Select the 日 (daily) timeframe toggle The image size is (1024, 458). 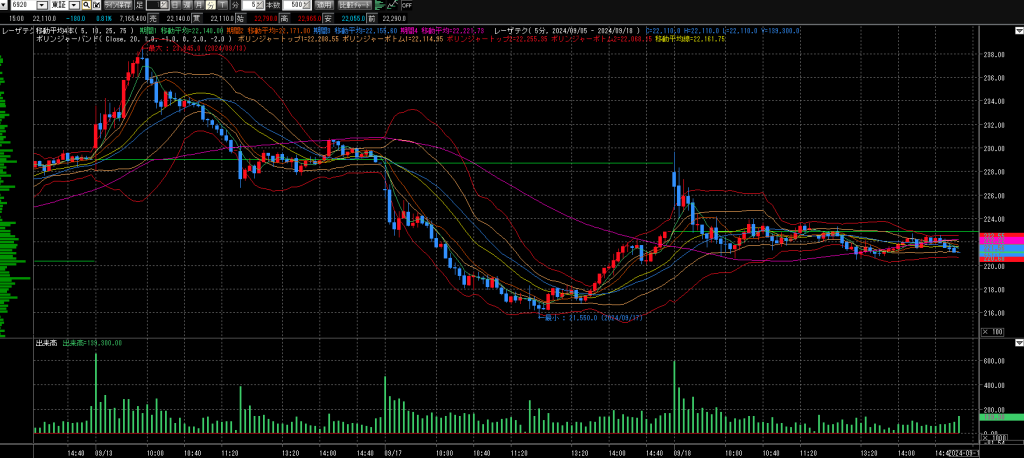175,5
